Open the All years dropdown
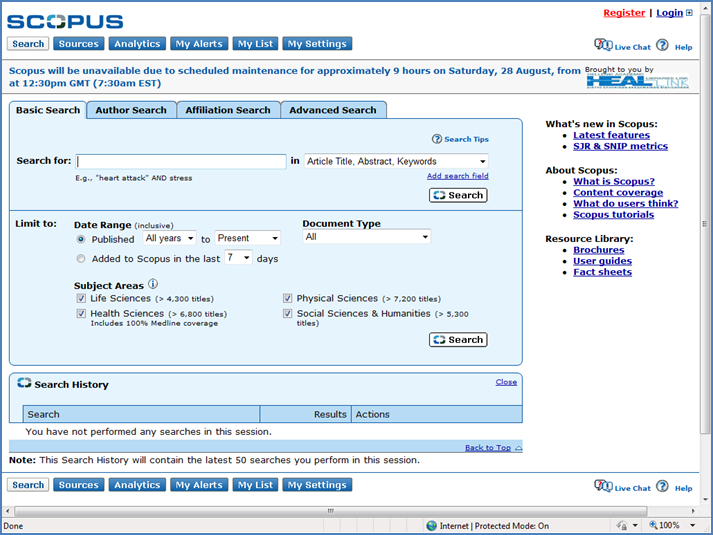This screenshot has width=713, height=535. tap(170, 238)
